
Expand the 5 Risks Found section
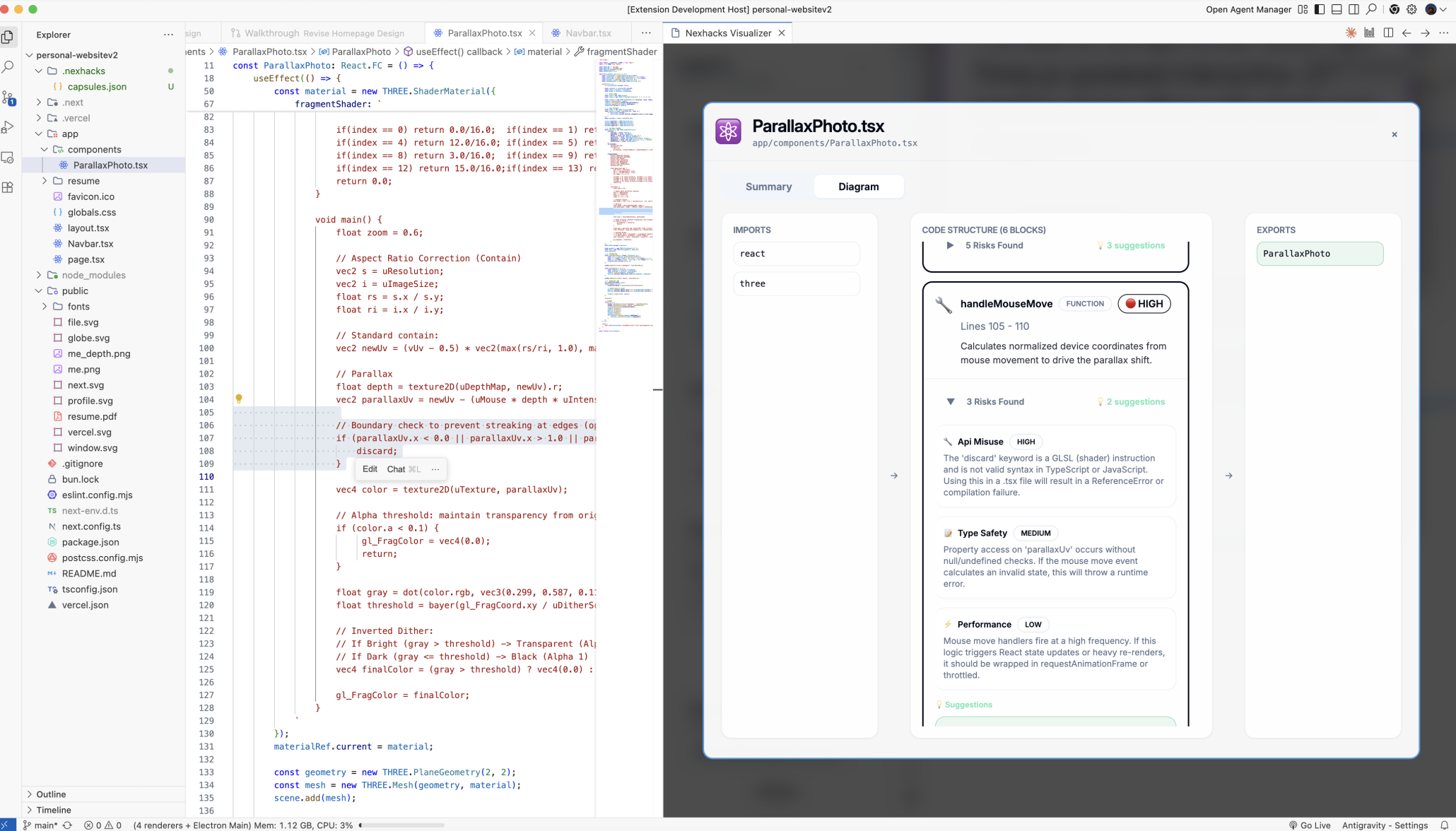tap(951, 246)
